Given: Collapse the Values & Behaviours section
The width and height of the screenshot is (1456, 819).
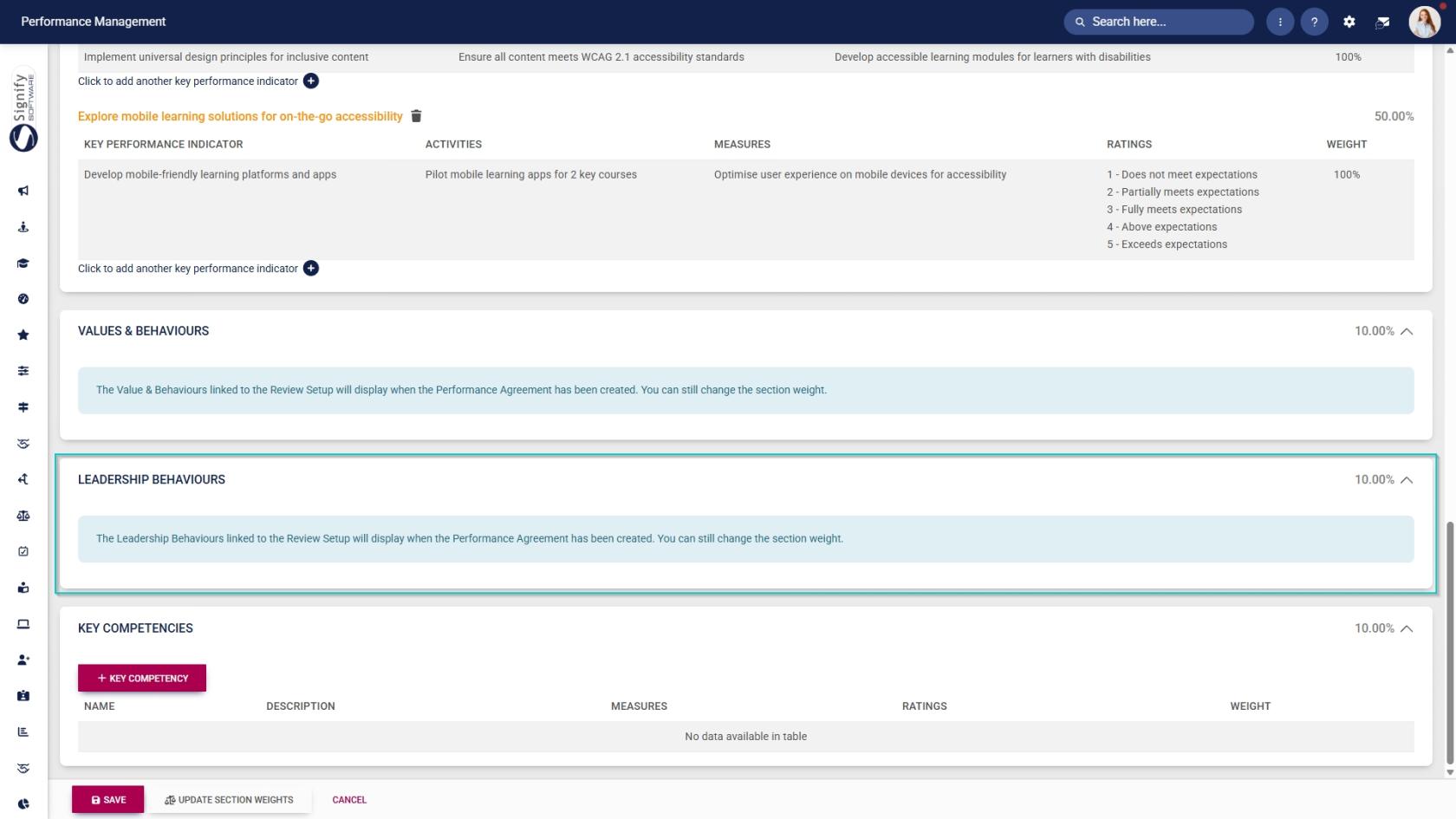Looking at the screenshot, I should tap(1407, 331).
